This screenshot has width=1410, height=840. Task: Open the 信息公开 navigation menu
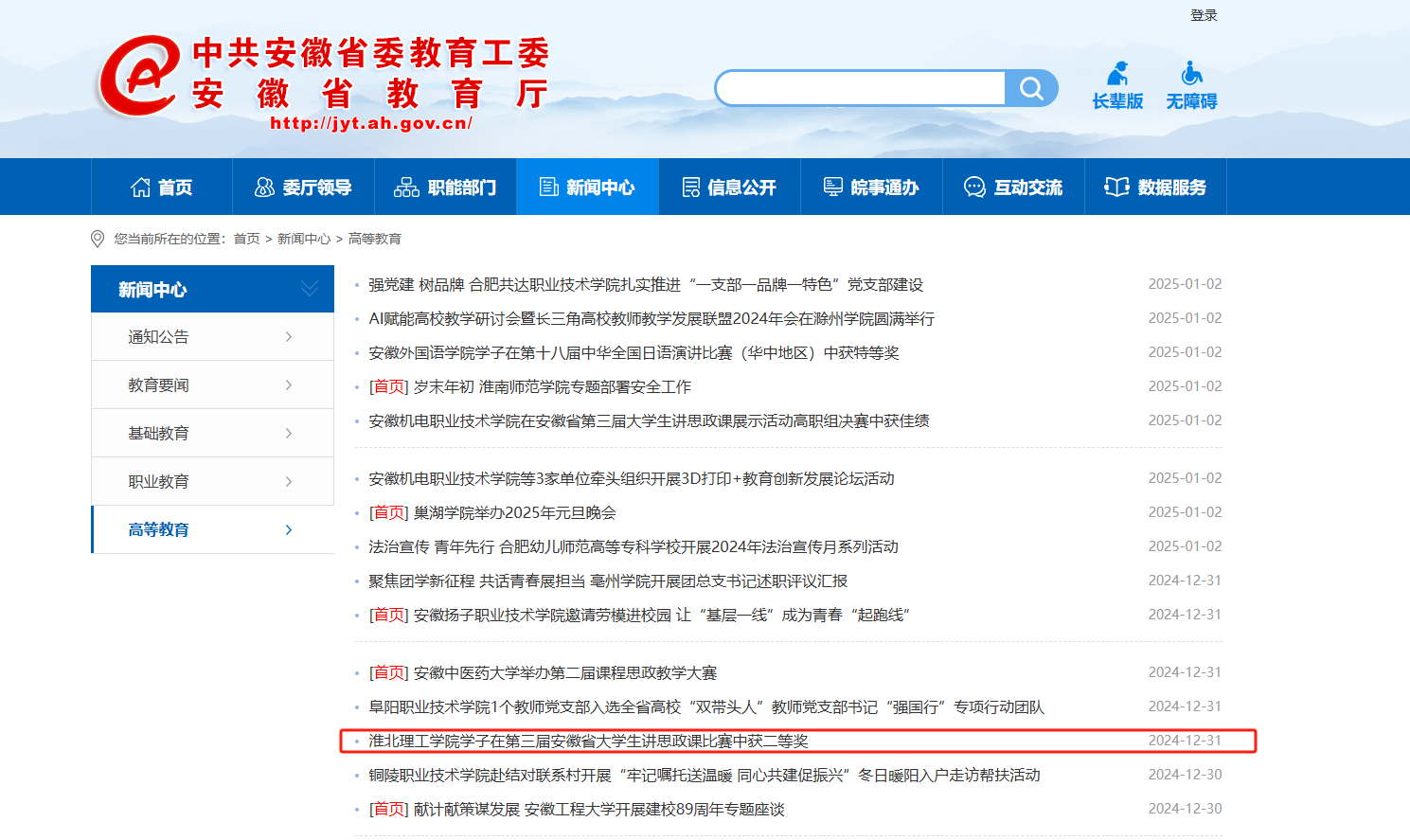pyautogui.click(x=729, y=188)
